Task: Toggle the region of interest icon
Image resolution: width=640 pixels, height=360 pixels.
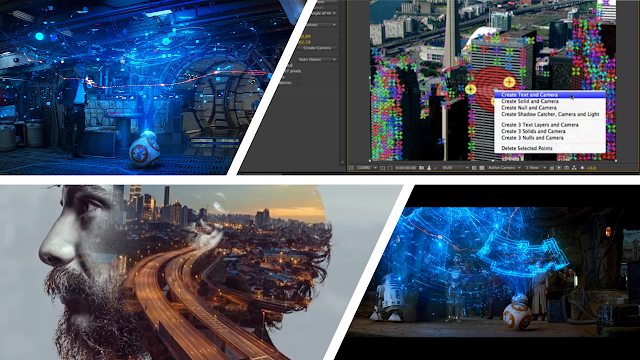Action: pyautogui.click(x=474, y=168)
